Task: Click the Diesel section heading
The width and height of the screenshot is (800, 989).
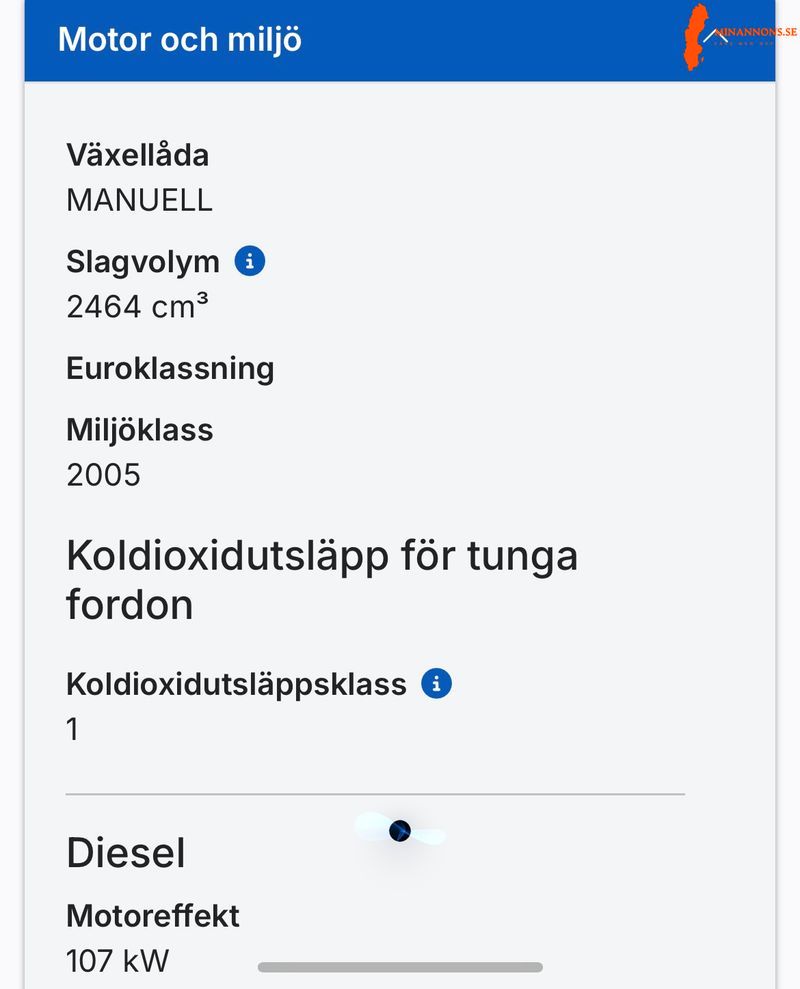Action: coord(125,853)
